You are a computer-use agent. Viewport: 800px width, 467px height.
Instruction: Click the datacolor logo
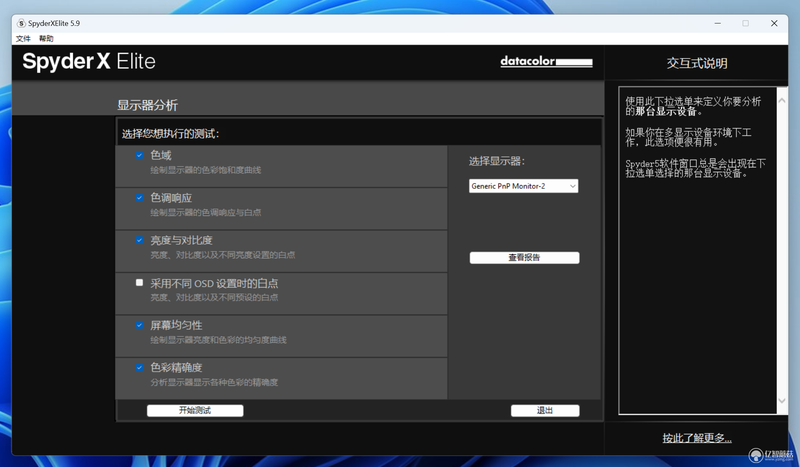pos(546,61)
